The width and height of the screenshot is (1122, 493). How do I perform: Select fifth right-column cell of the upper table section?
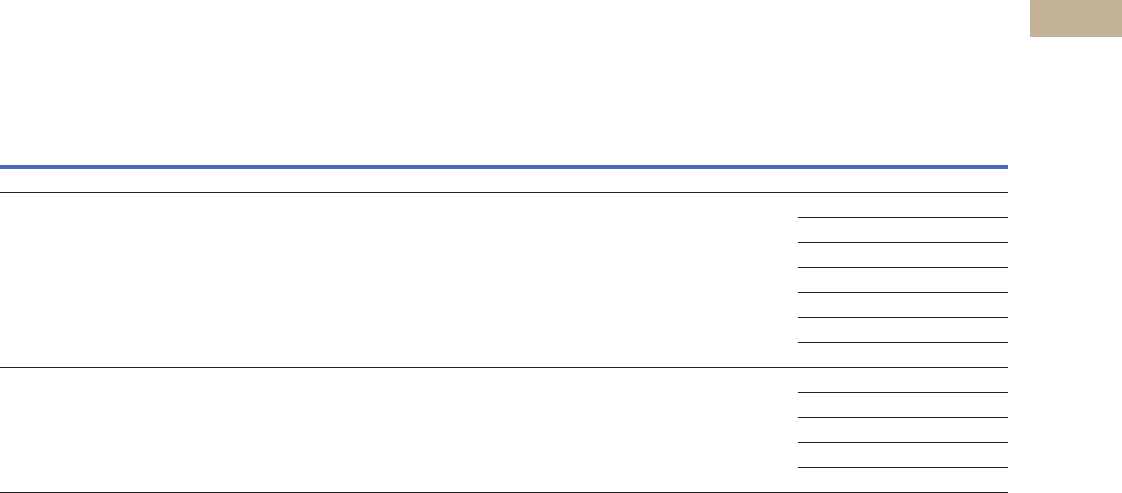(903, 305)
